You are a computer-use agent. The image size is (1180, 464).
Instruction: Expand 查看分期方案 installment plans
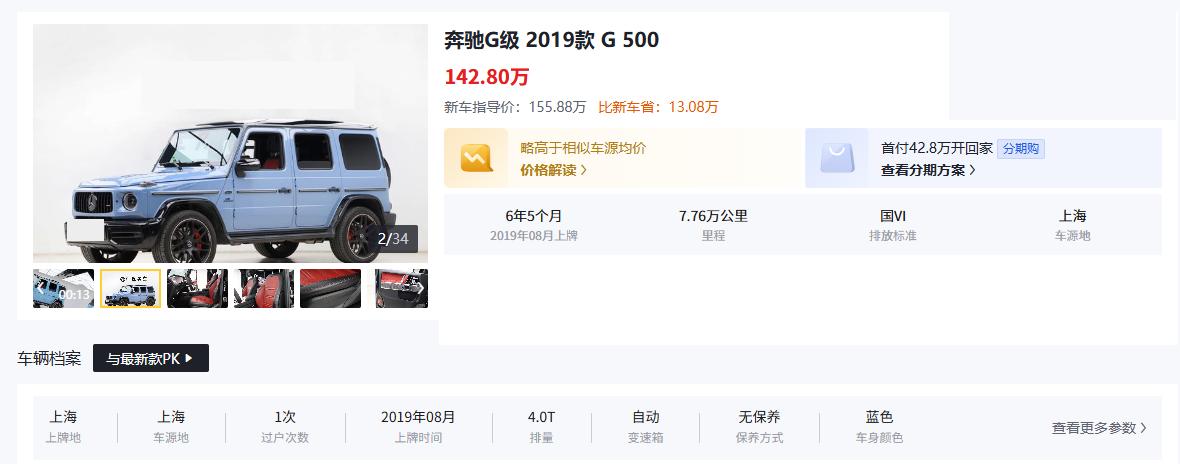tap(929, 170)
